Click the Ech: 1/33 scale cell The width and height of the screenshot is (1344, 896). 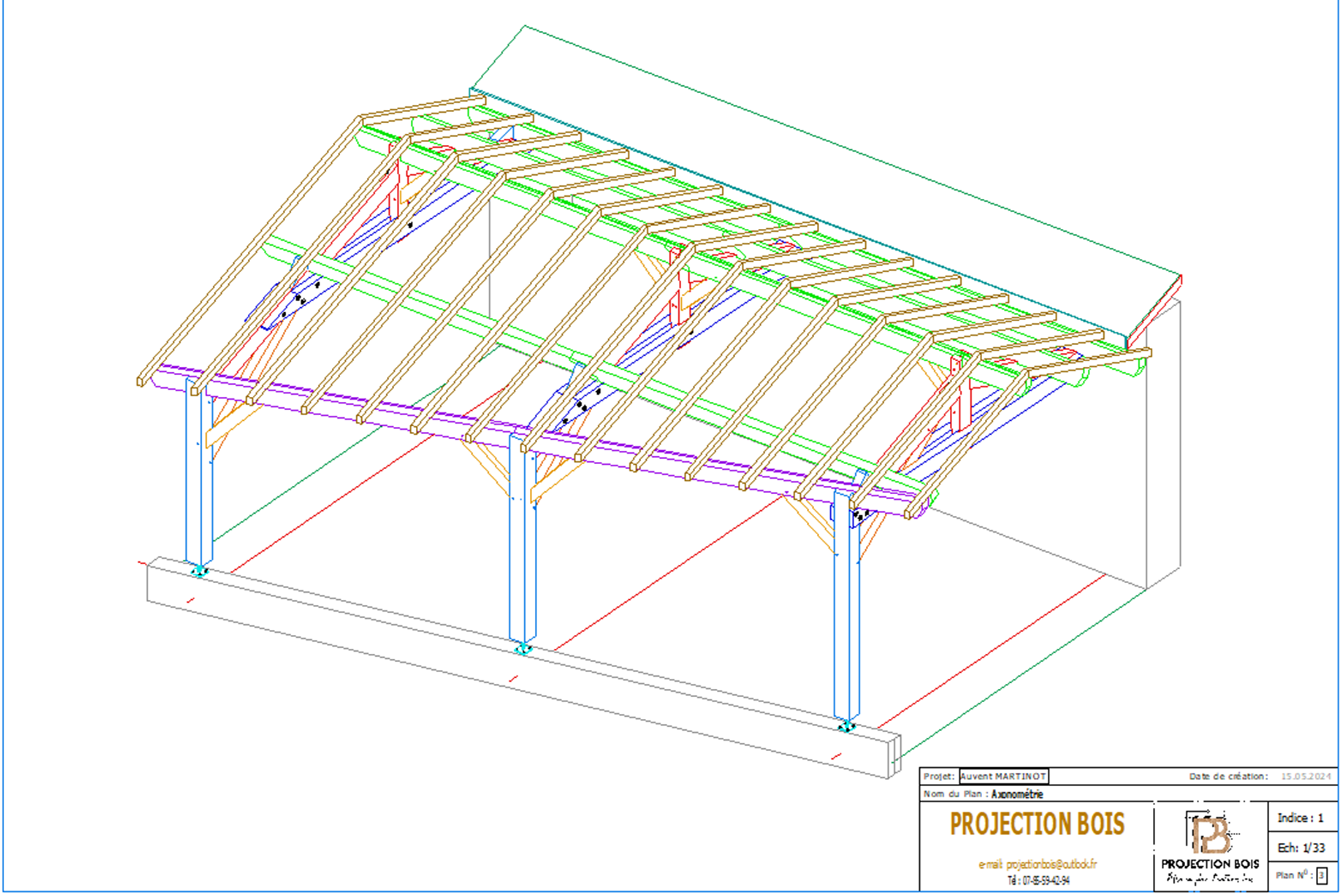point(1301,848)
